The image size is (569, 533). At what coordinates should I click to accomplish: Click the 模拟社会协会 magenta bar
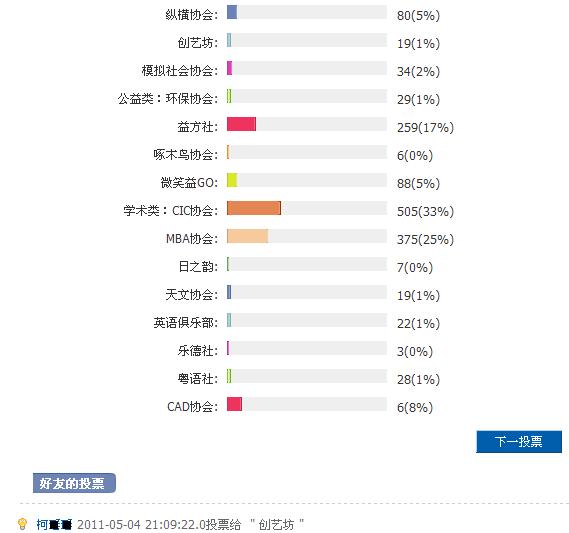[229, 68]
